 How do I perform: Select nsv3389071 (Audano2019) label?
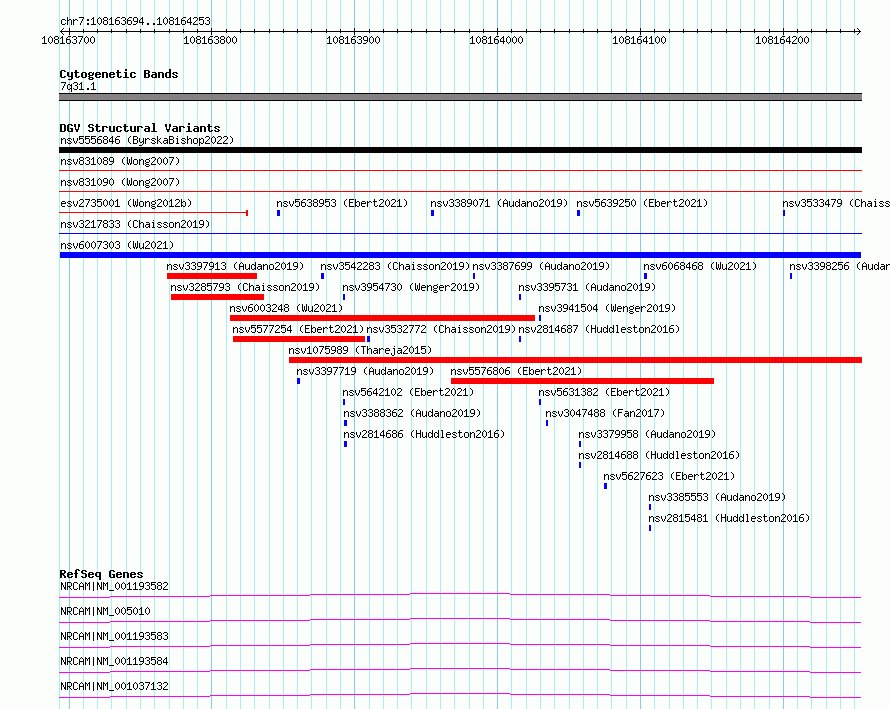499,203
